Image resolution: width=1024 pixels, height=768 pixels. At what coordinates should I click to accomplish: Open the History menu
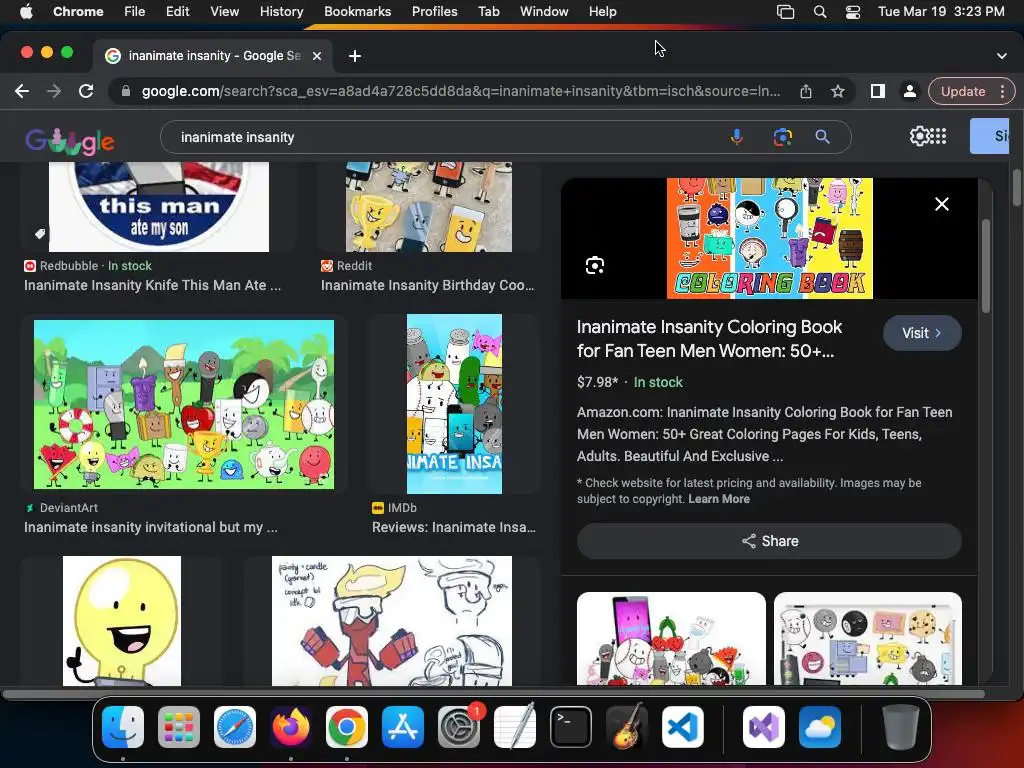tap(281, 12)
